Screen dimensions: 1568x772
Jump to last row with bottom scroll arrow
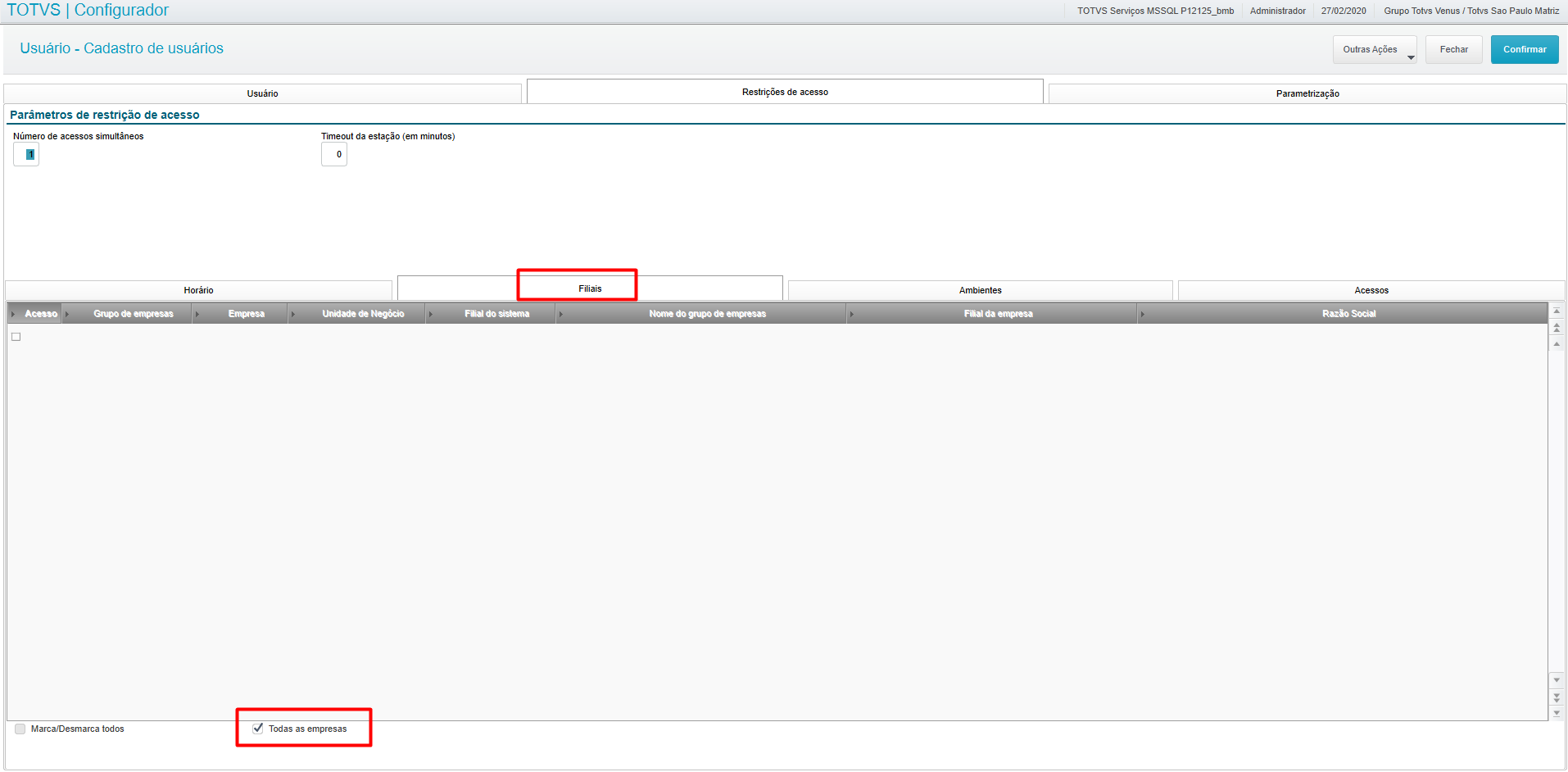1557,713
